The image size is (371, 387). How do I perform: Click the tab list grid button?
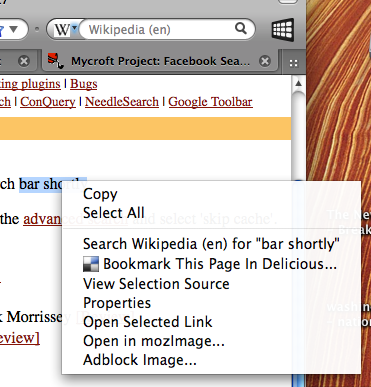(293, 63)
